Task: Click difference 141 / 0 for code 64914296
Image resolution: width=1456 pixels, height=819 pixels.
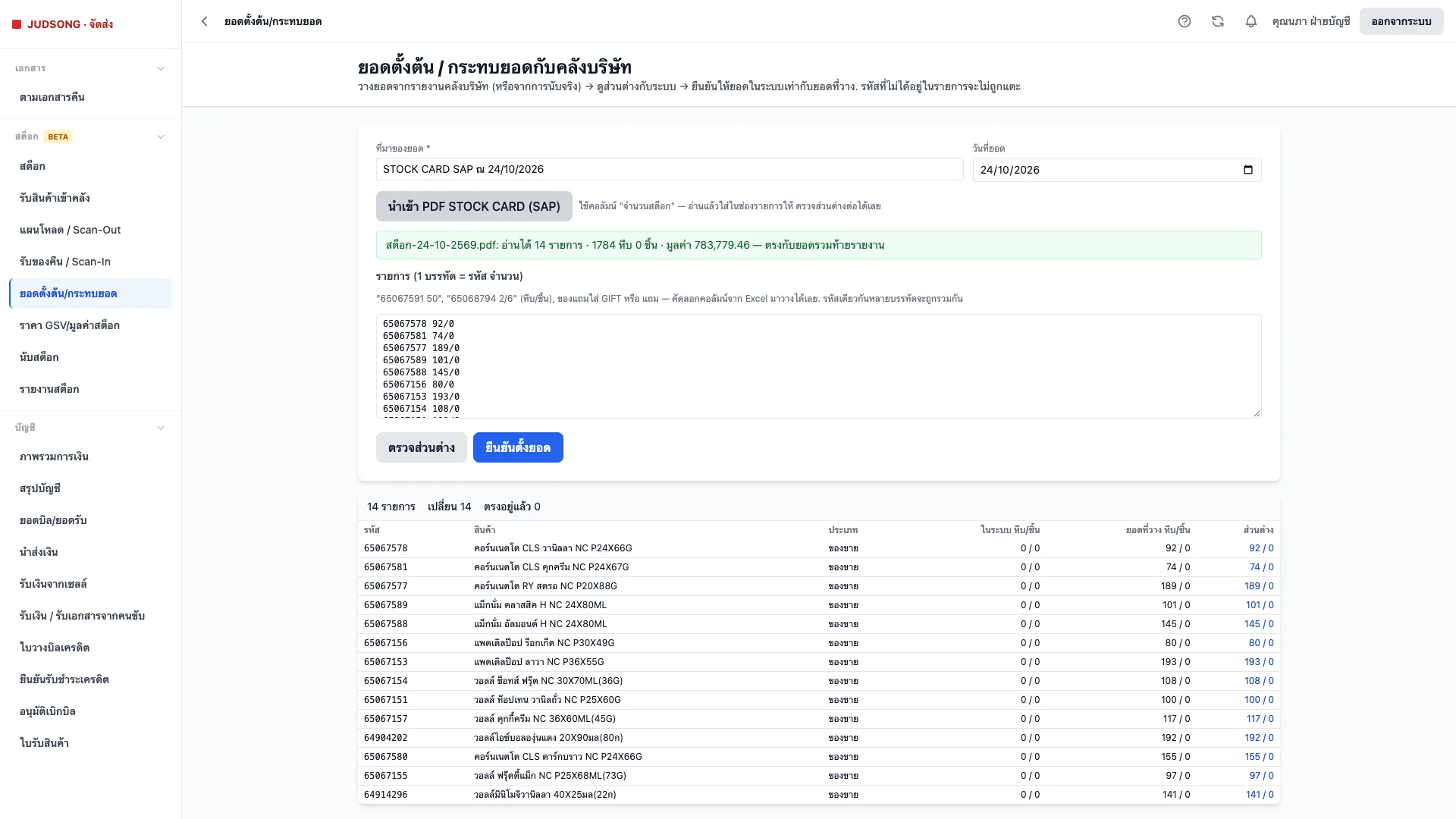Action: pyautogui.click(x=1260, y=795)
